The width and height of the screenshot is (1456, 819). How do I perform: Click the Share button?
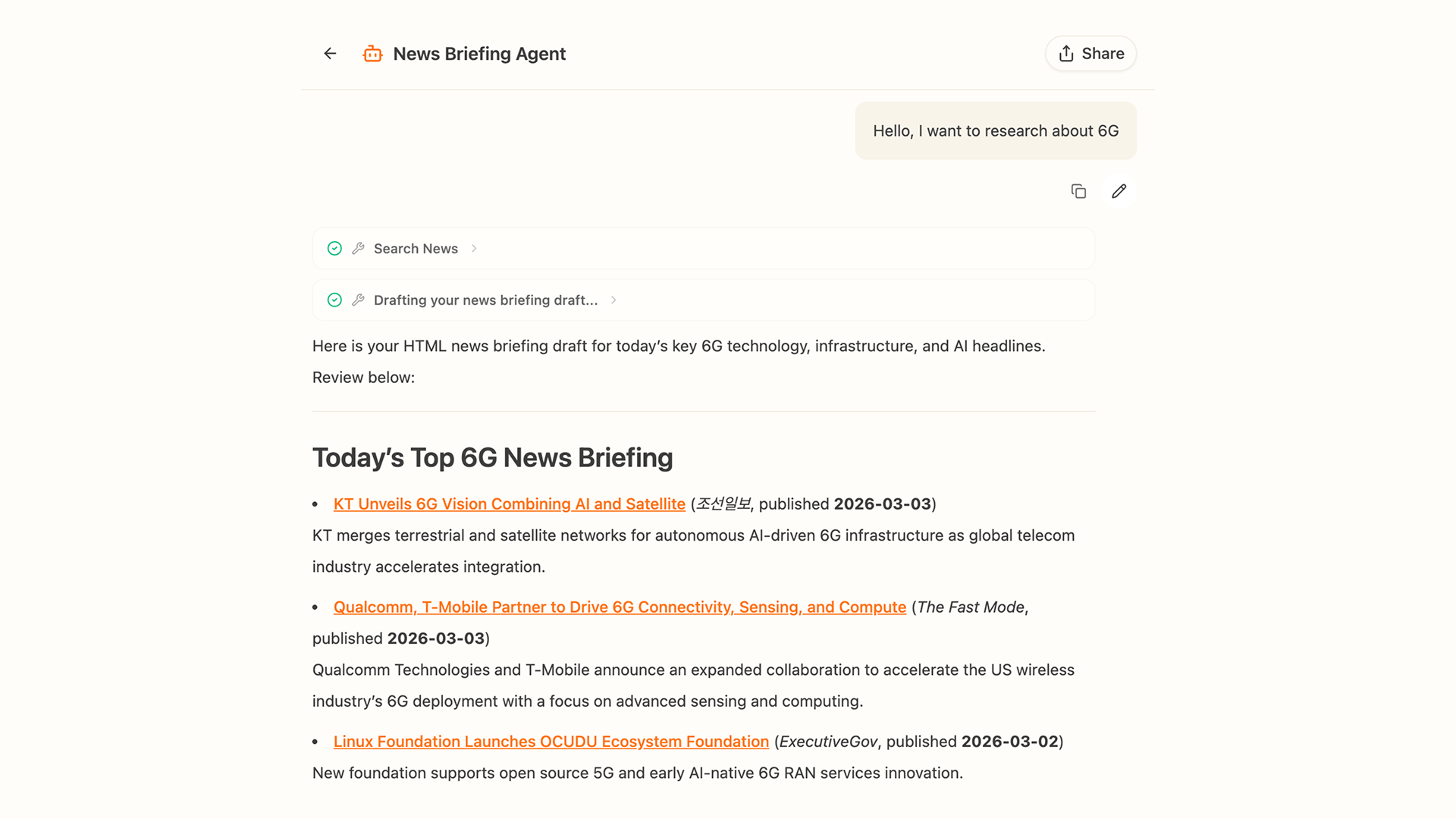point(1090,54)
